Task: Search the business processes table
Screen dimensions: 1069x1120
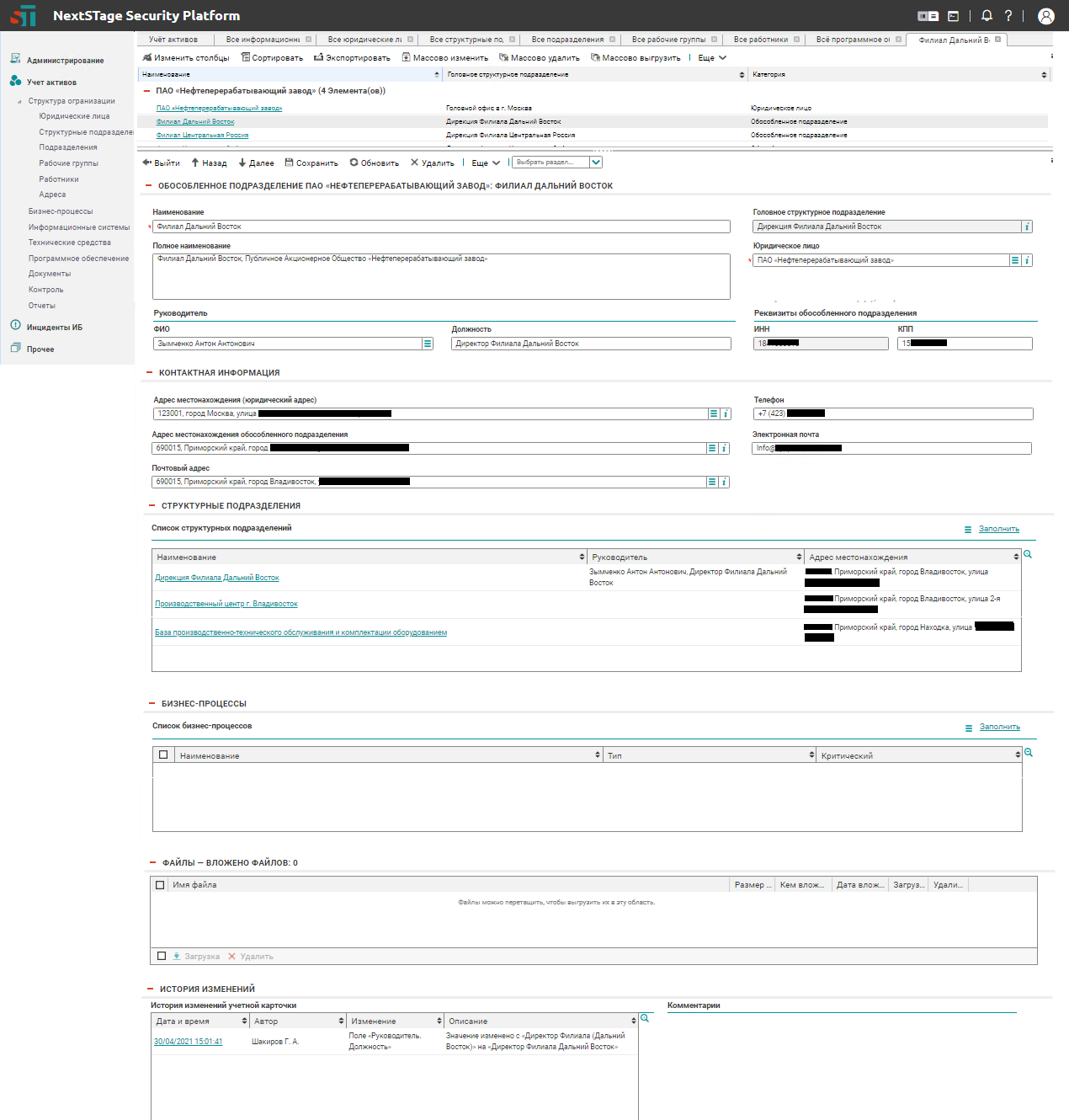Action: [x=1029, y=753]
